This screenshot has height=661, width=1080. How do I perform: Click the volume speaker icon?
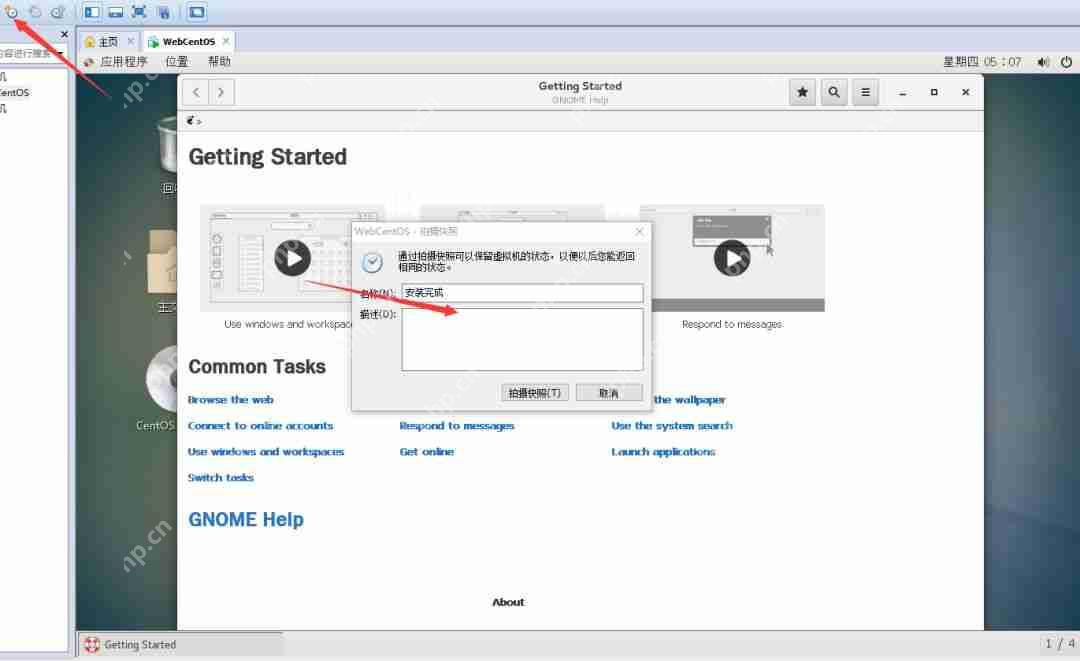point(1043,62)
